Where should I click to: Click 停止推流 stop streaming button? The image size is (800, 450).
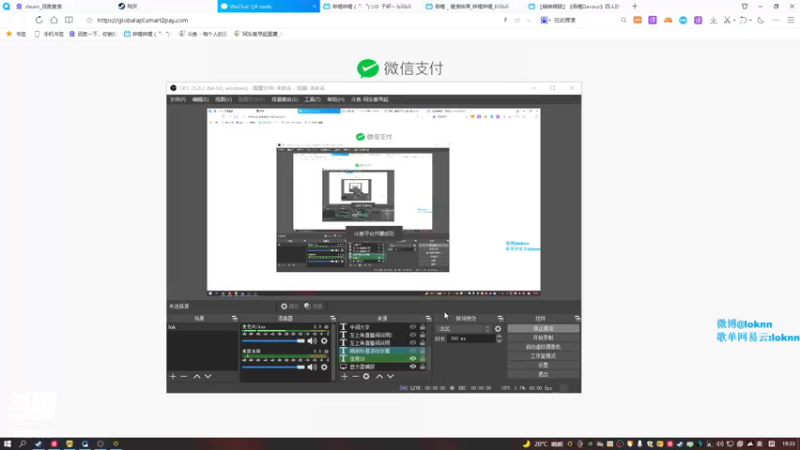tap(543, 329)
